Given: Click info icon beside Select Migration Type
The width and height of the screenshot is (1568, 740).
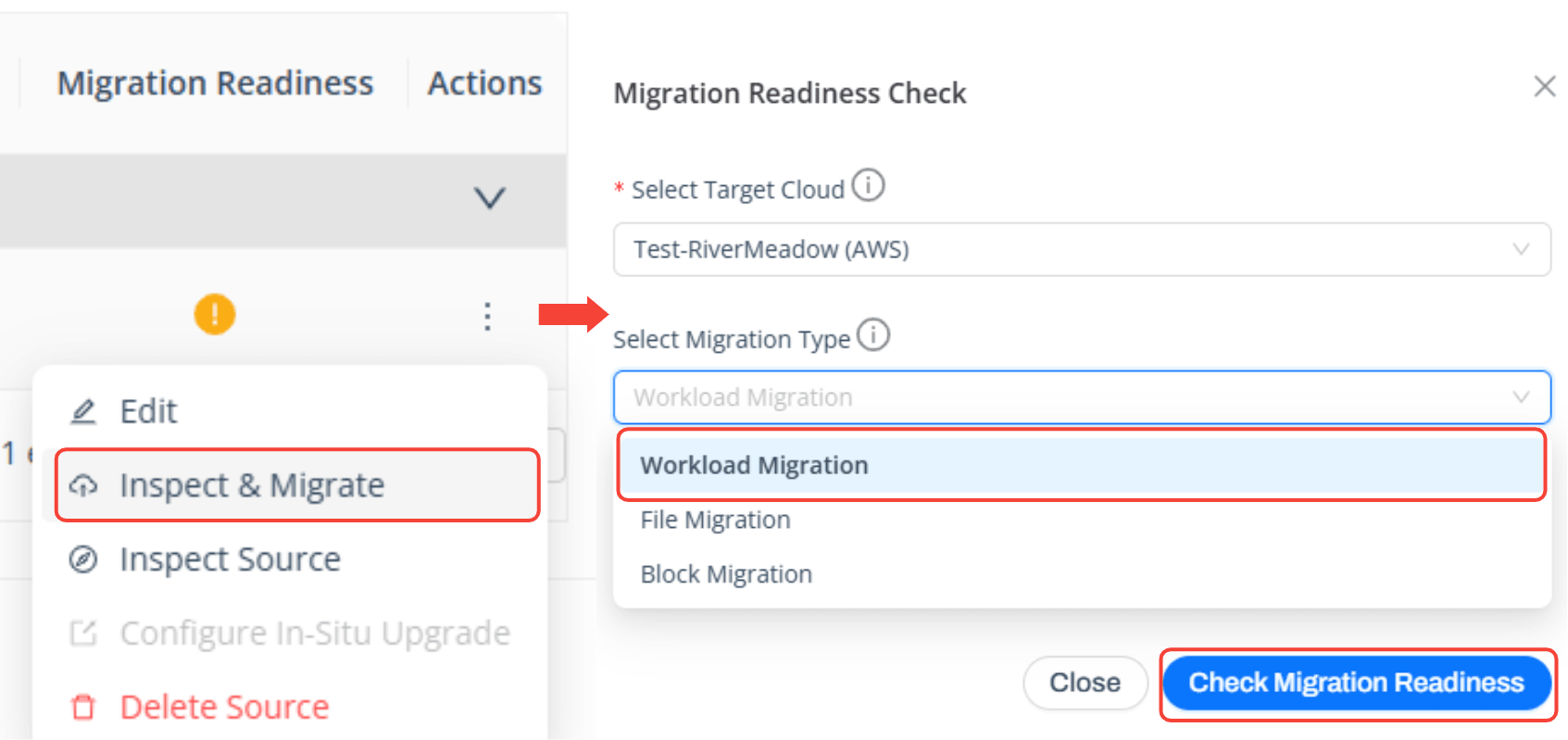Looking at the screenshot, I should pos(873,334).
